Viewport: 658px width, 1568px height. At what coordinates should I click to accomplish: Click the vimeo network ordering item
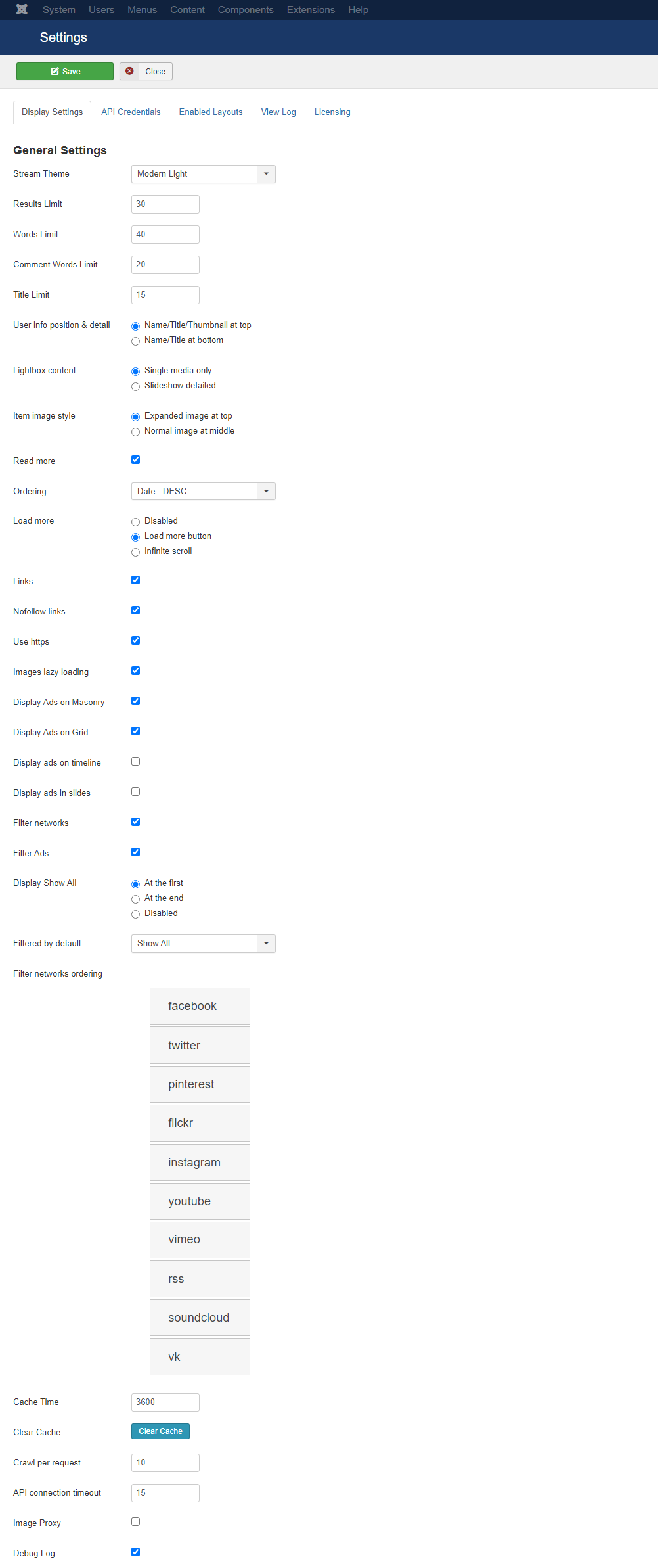(200, 1240)
